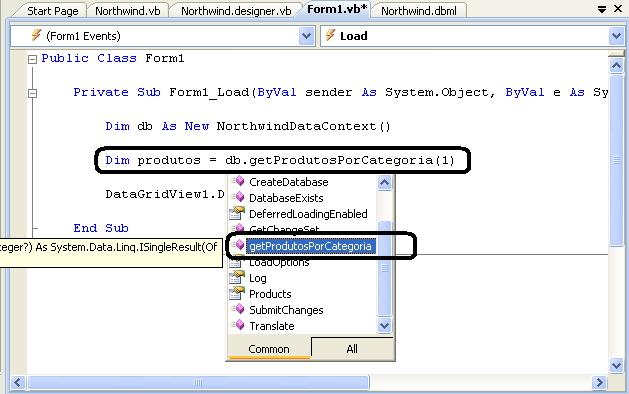Open the Northwind.designer.vb tab
Screen dimensions: 629x394
(x=236, y=11)
